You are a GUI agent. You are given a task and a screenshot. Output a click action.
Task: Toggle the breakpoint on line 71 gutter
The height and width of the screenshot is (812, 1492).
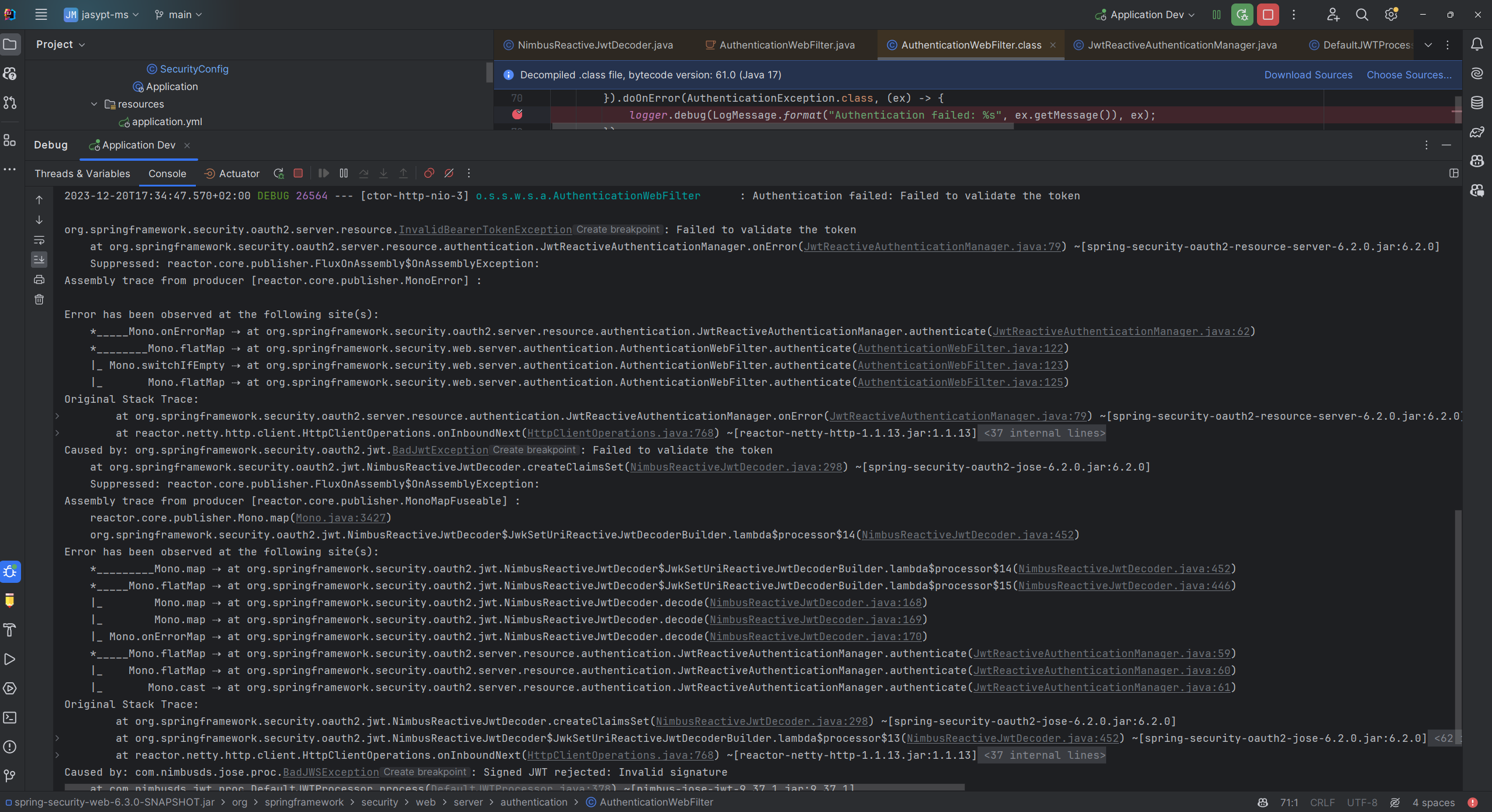pos(517,115)
